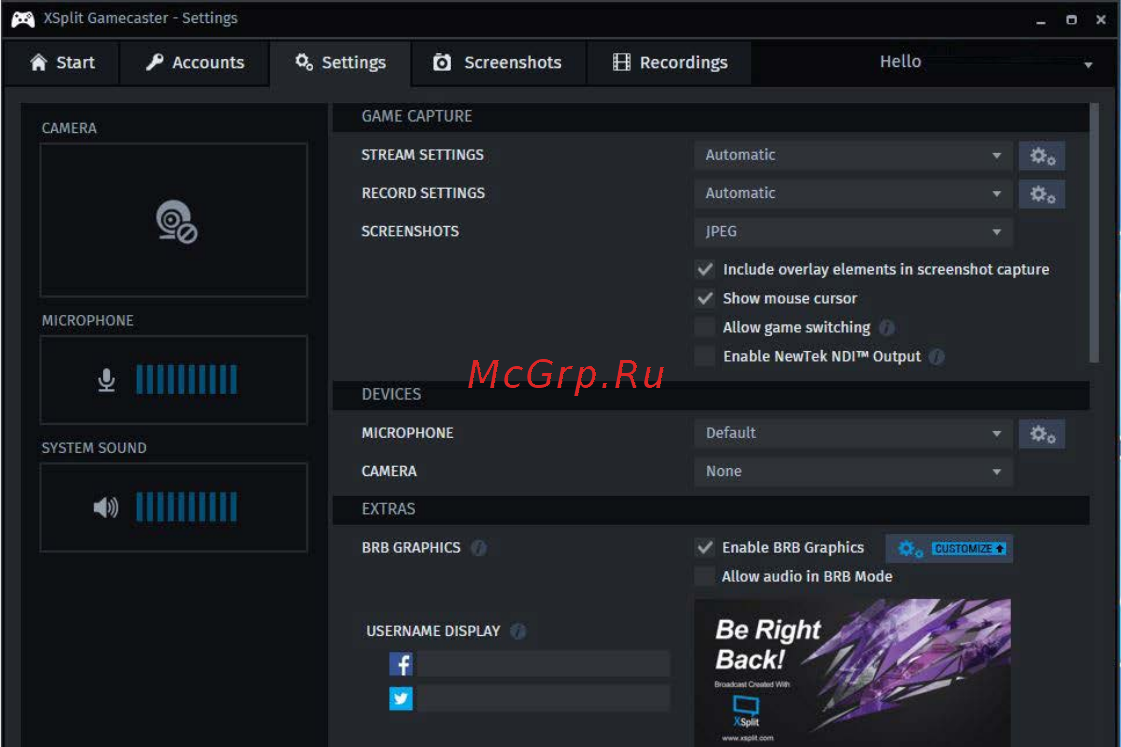Click the 'DEVICES' section header
The width and height of the screenshot is (1121, 747).
point(711,395)
